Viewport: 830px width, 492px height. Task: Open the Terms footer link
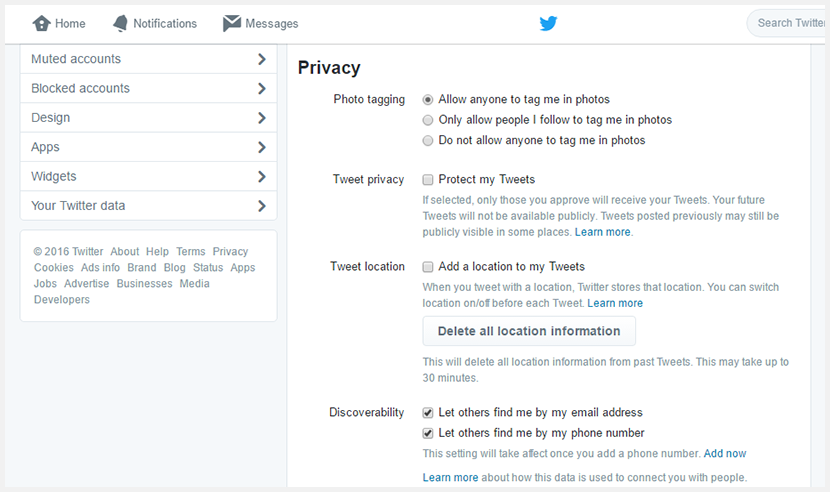pos(191,252)
